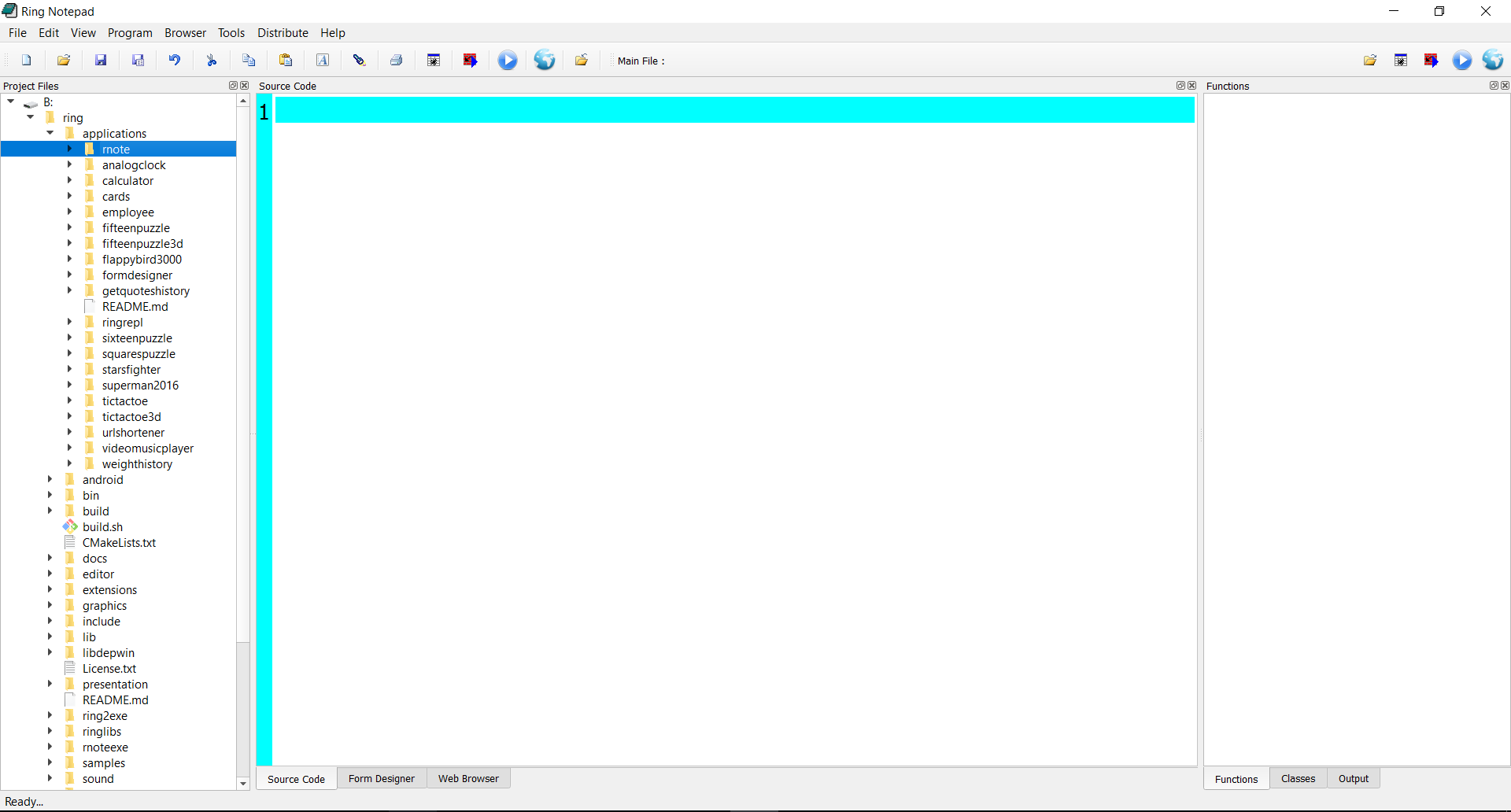This screenshot has height=812, width=1511.
Task: Undo the last edit with the arrow icon
Action: click(x=175, y=61)
